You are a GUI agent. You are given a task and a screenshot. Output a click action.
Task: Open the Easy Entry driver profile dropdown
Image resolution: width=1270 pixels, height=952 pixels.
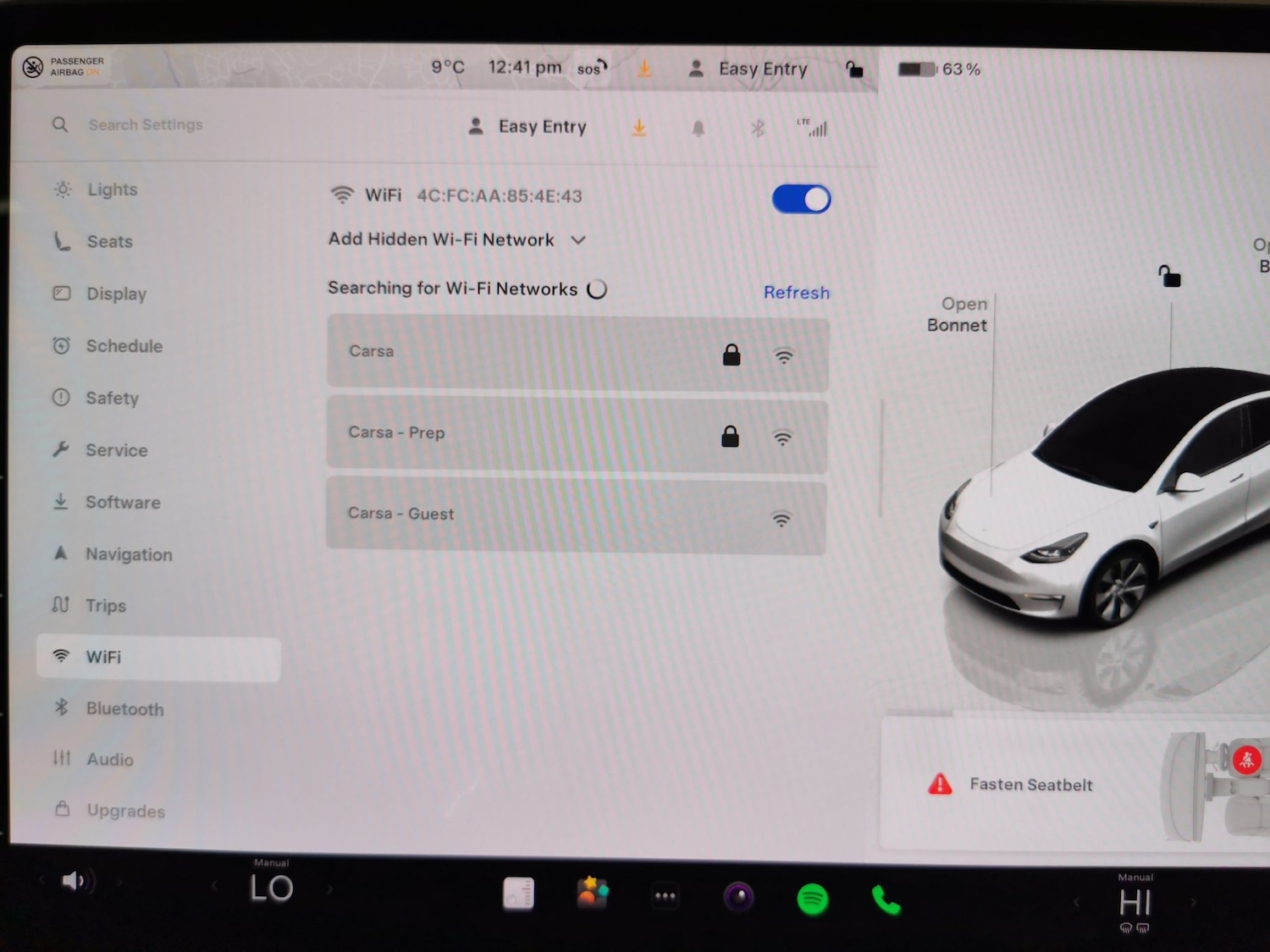[525, 126]
